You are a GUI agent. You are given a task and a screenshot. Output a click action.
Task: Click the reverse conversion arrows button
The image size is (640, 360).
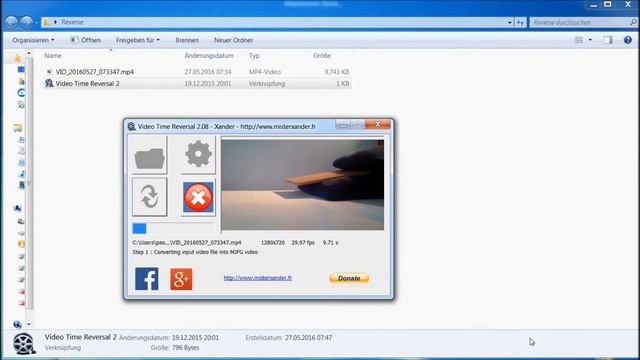(149, 197)
